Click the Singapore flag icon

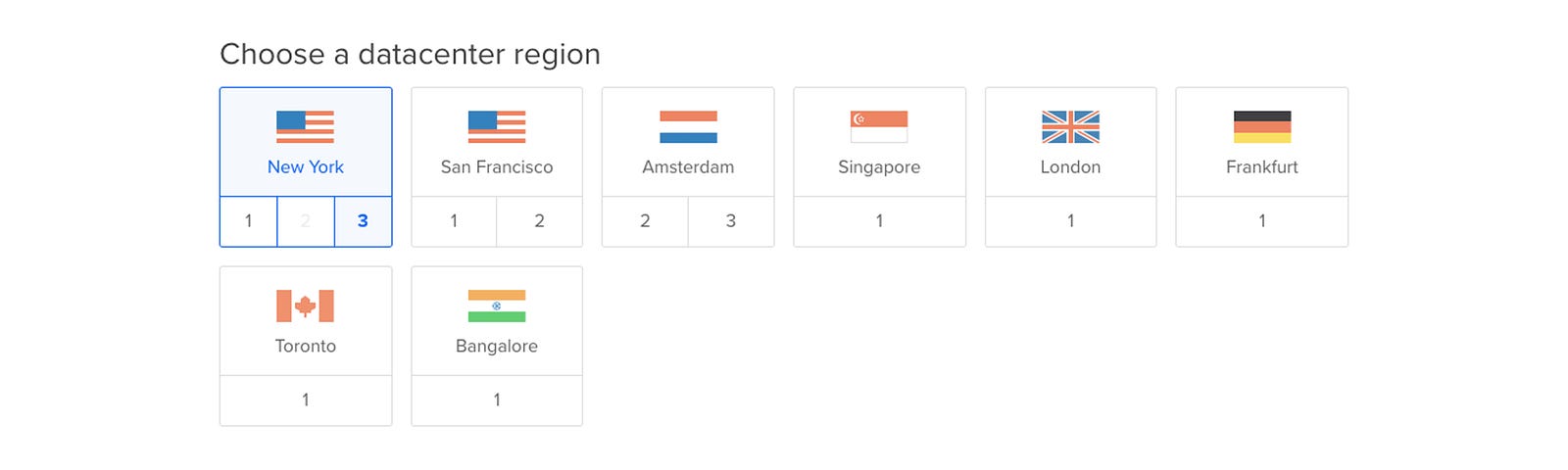[879, 126]
